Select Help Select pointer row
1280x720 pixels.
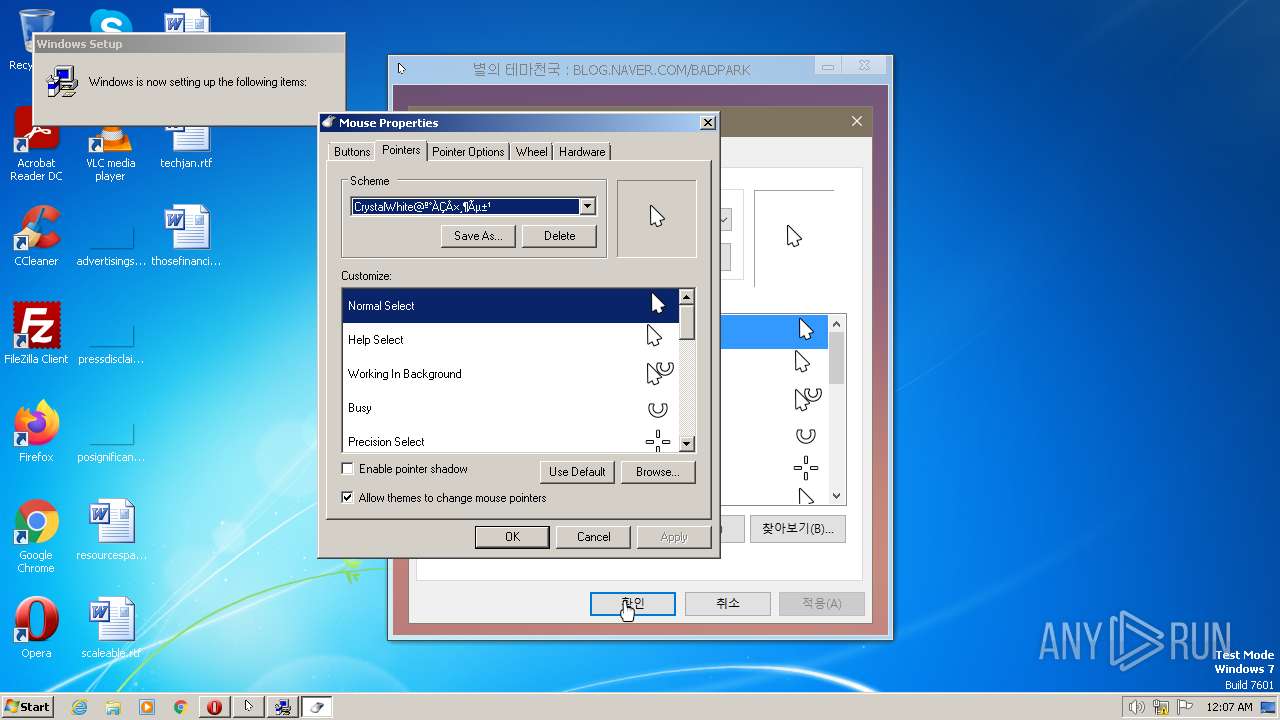[510, 340]
